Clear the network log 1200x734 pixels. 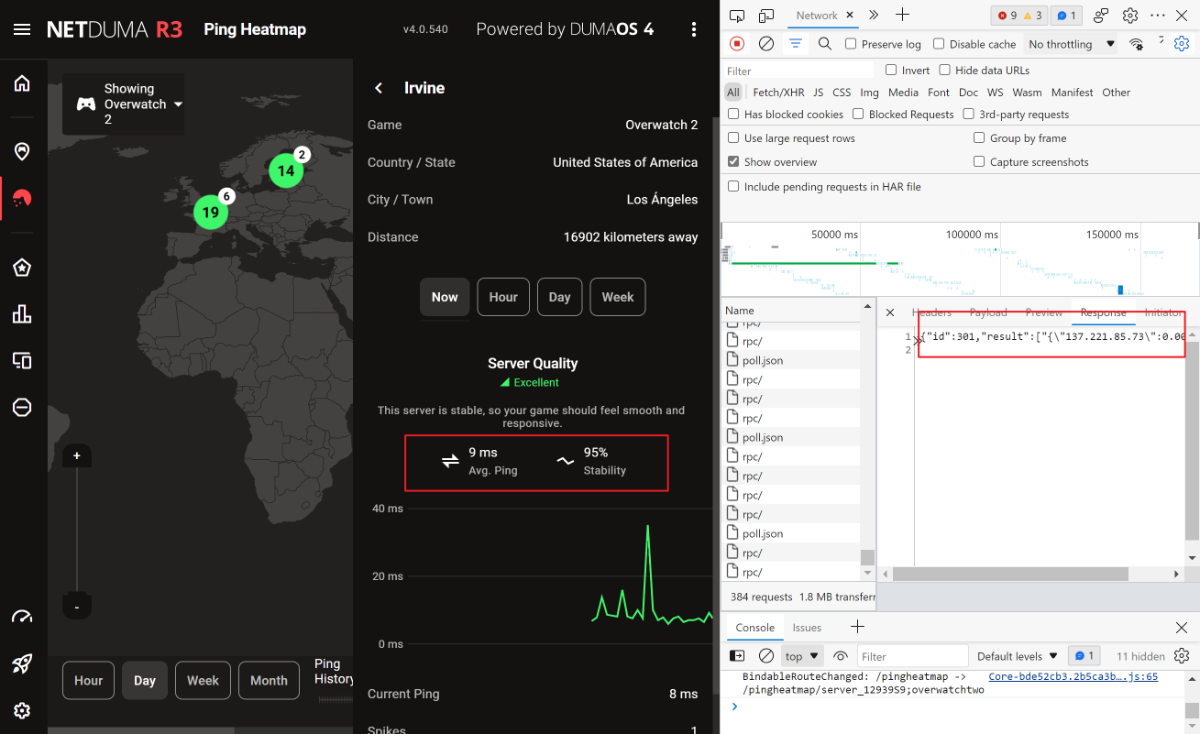tap(766, 44)
